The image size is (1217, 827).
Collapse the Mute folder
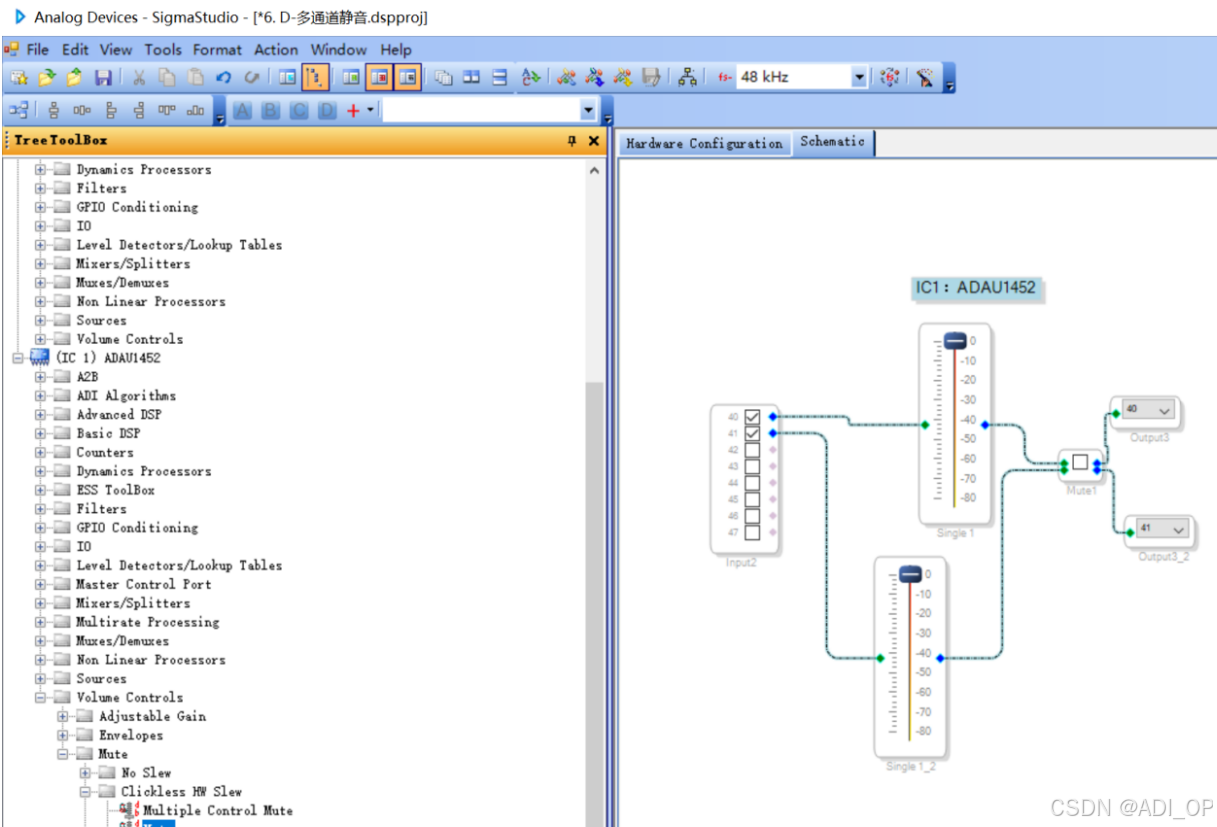[62, 754]
